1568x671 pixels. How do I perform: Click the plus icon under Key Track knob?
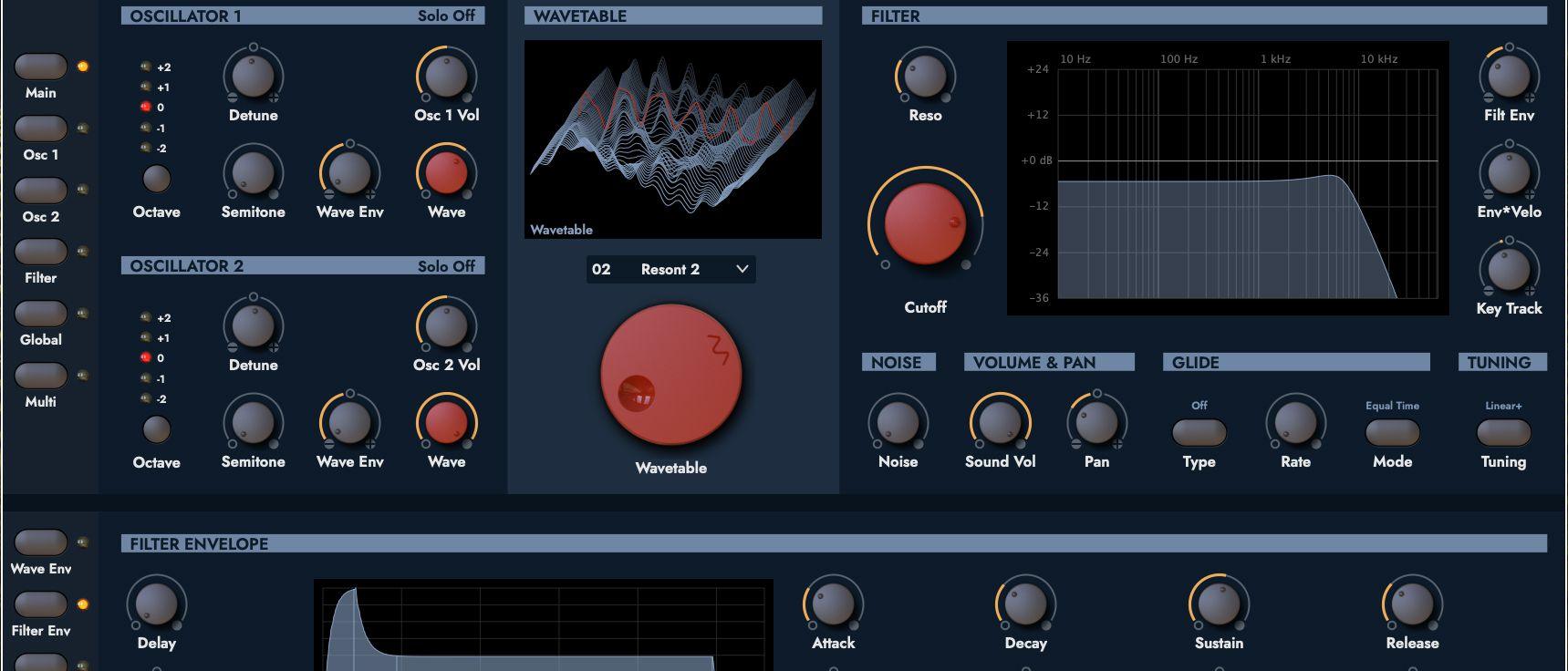click(x=1530, y=291)
